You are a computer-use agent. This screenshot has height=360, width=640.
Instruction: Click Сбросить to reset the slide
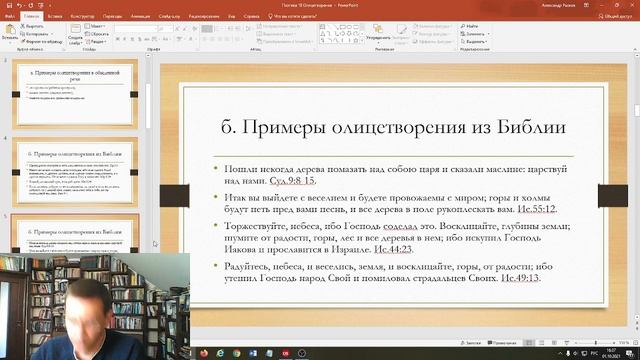click(x=97, y=34)
